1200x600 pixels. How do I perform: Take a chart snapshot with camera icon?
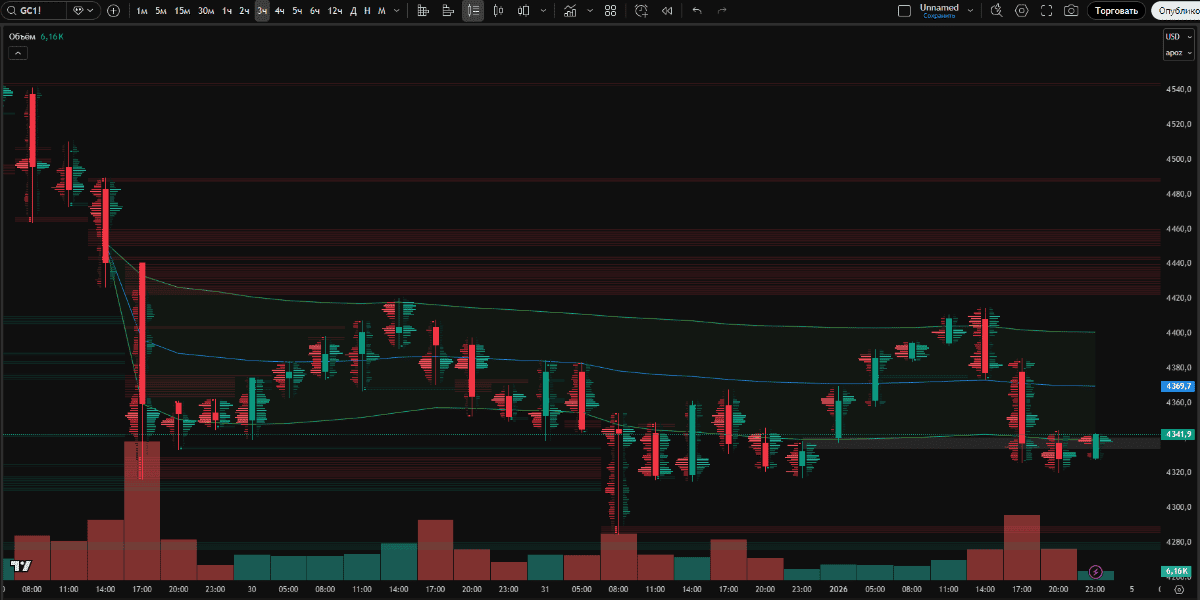(1071, 11)
